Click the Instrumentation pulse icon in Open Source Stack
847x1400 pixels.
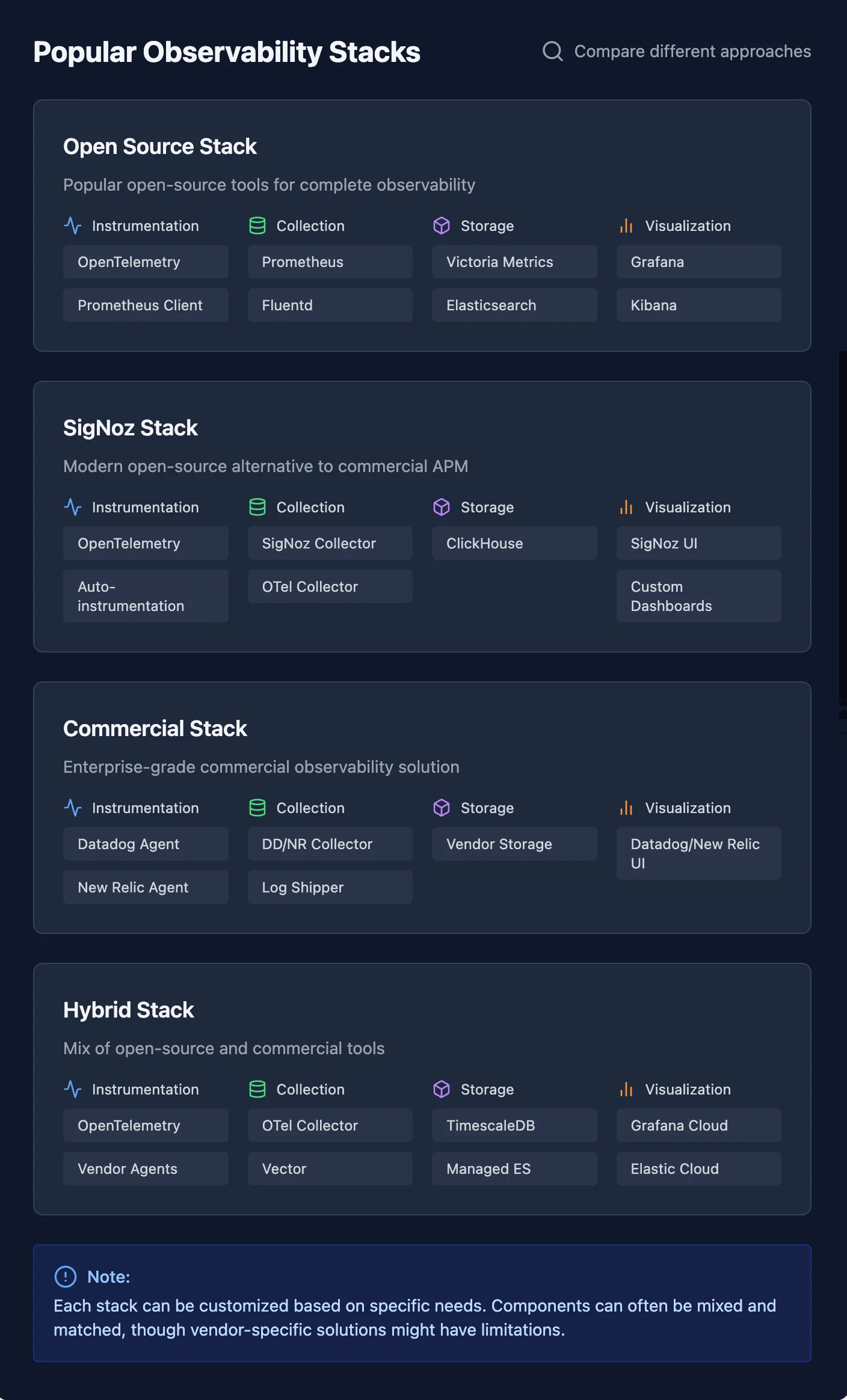click(x=73, y=226)
